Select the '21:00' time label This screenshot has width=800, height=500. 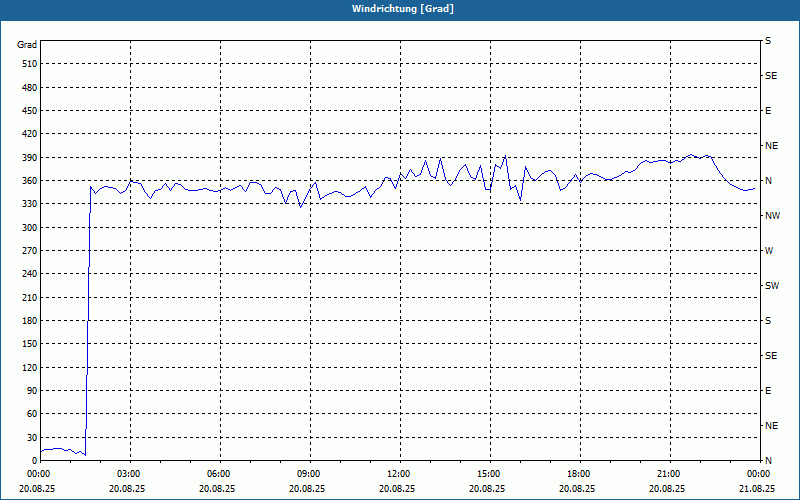click(667, 474)
